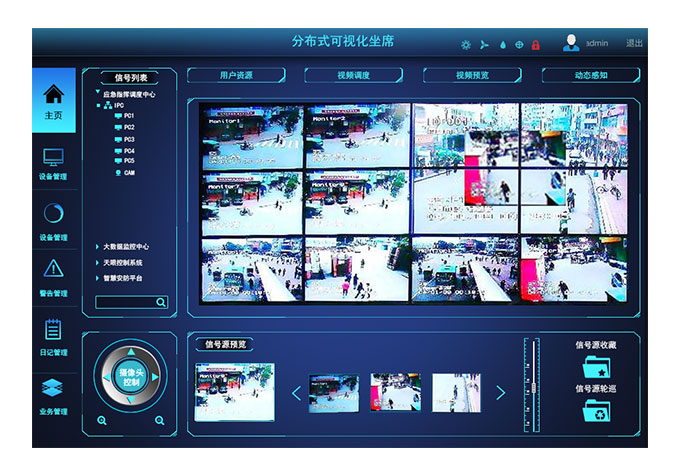This screenshot has width=680, height=475.
Task: Switch to the 动态感知 tab
Action: [591, 75]
